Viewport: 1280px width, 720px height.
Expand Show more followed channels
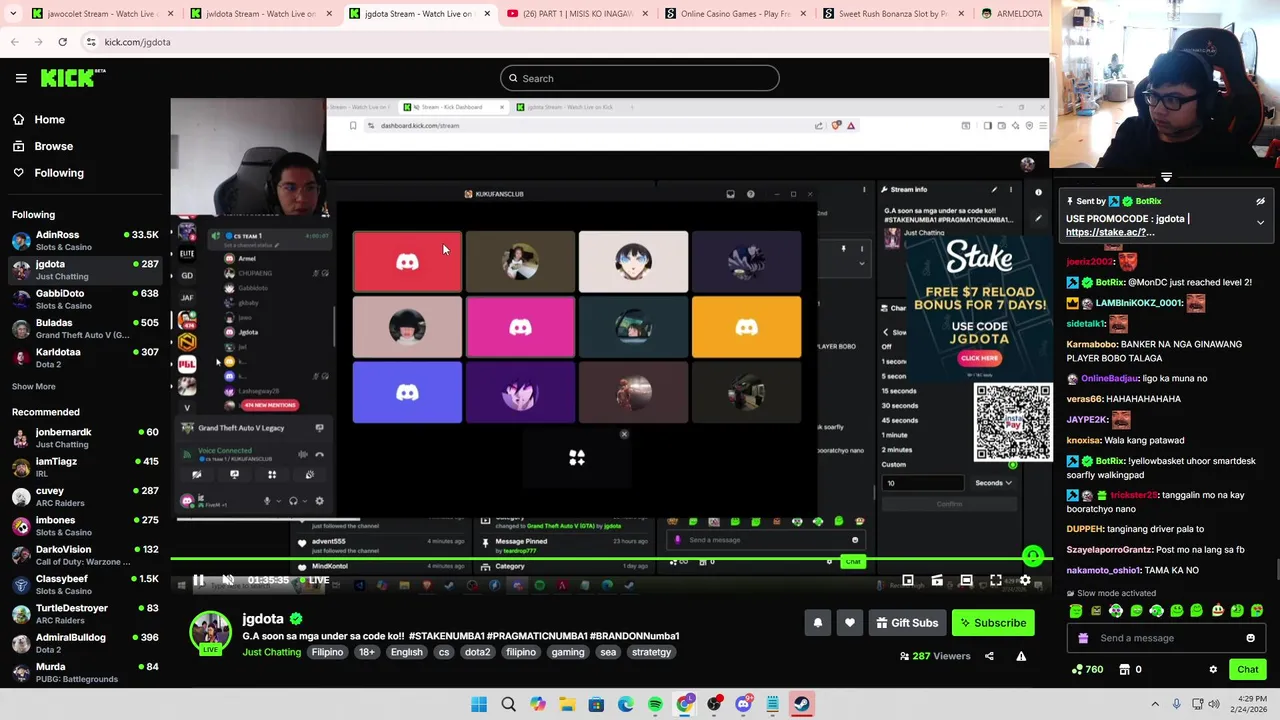click(34, 386)
